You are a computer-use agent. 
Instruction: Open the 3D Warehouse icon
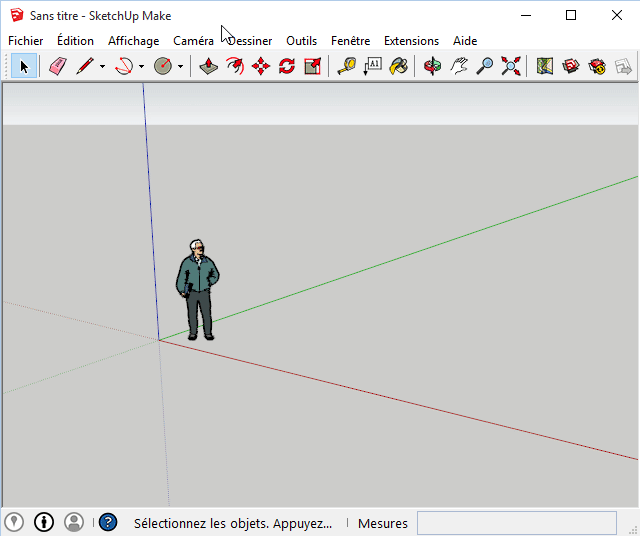(571, 66)
